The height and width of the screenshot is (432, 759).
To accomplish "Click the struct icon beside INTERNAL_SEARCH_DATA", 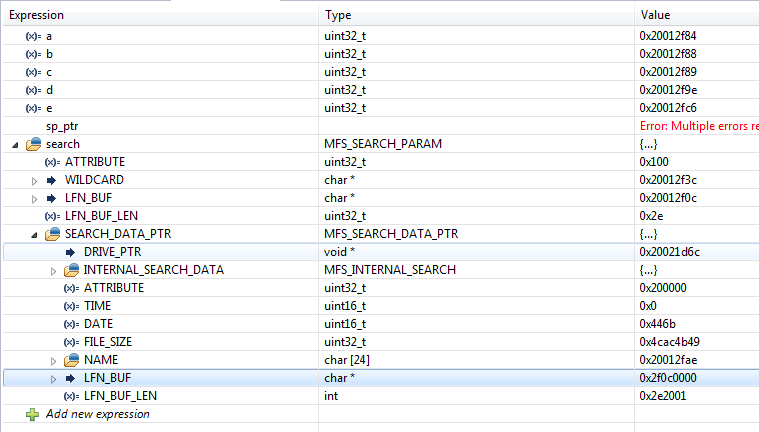I will point(71,270).
